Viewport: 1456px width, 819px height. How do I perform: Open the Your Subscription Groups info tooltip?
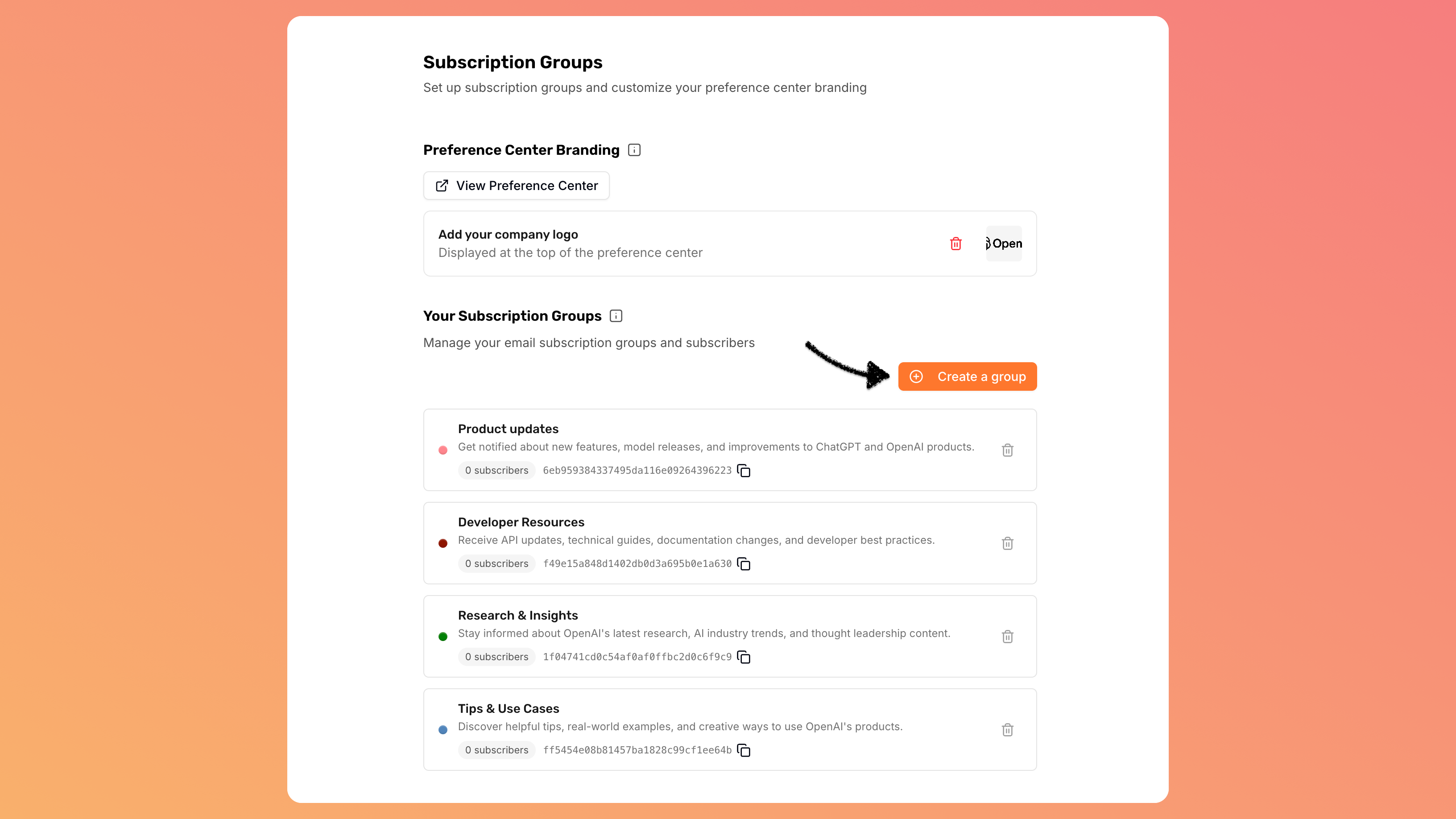pyautogui.click(x=616, y=316)
